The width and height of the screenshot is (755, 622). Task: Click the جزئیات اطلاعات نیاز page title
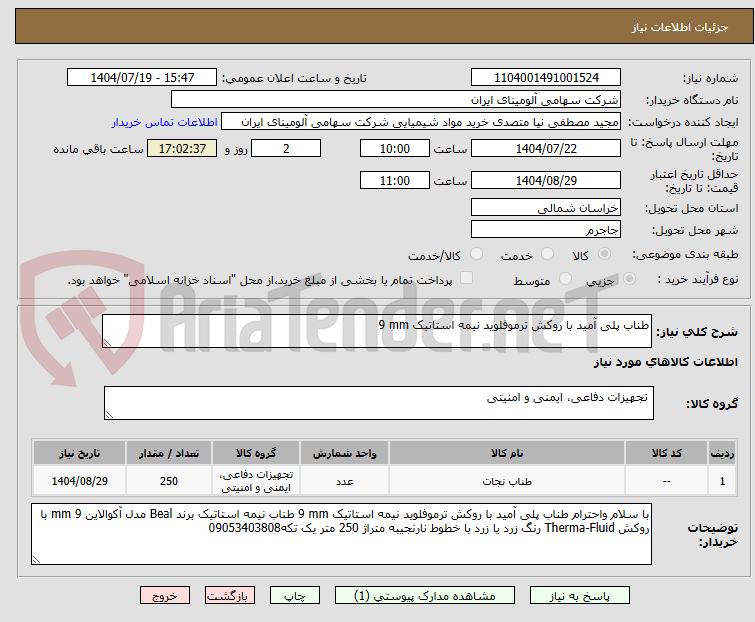pos(680,27)
